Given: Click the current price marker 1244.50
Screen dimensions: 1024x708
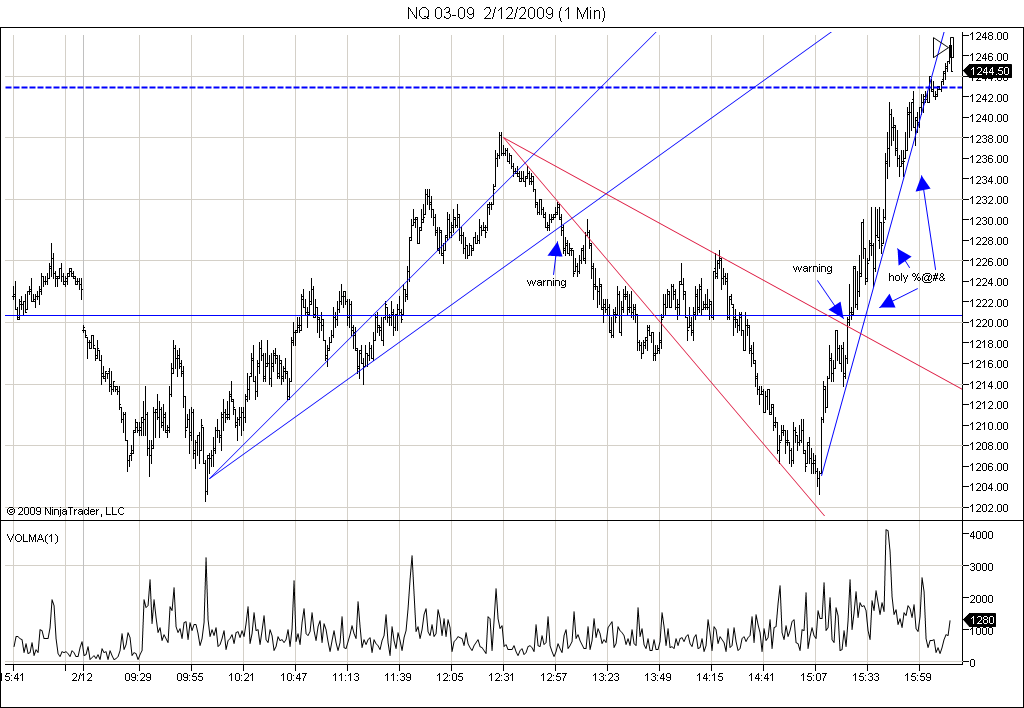Looking at the screenshot, I should click(989, 71).
